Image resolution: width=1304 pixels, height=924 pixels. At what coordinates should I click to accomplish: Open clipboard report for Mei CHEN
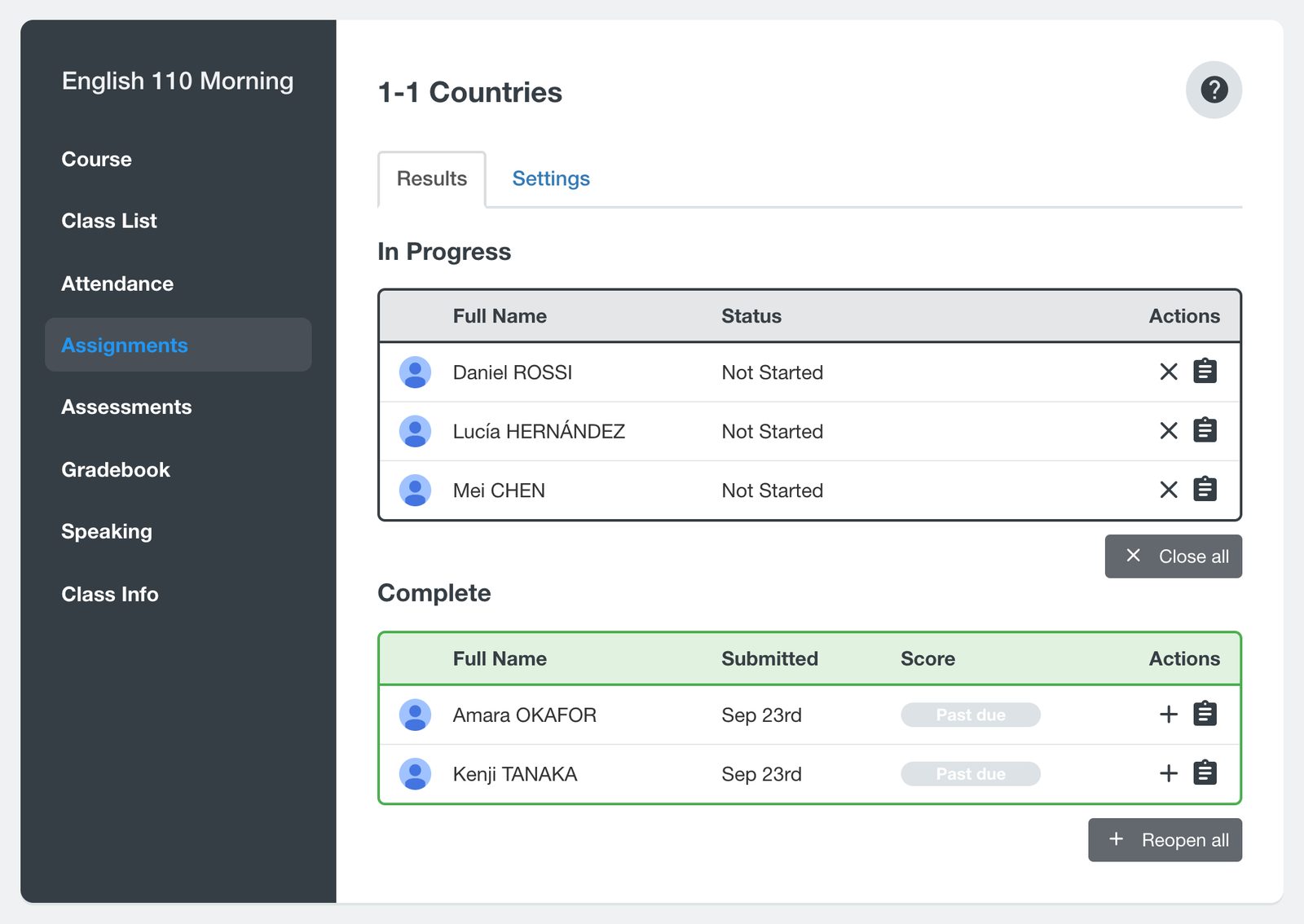pos(1205,489)
